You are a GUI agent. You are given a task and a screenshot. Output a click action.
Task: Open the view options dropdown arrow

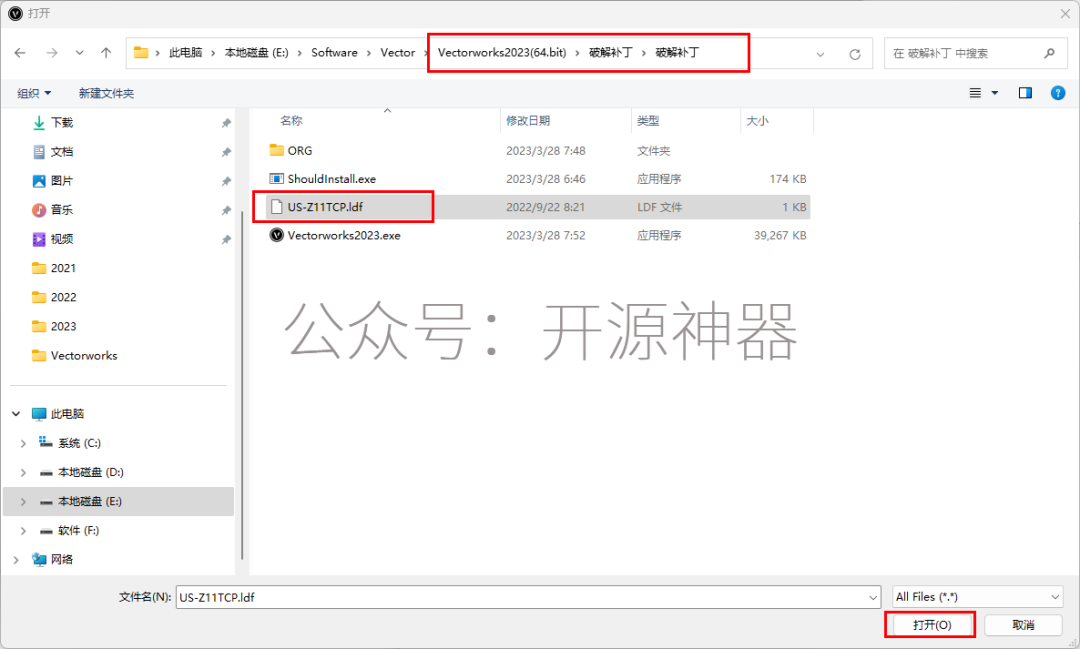tap(995, 93)
